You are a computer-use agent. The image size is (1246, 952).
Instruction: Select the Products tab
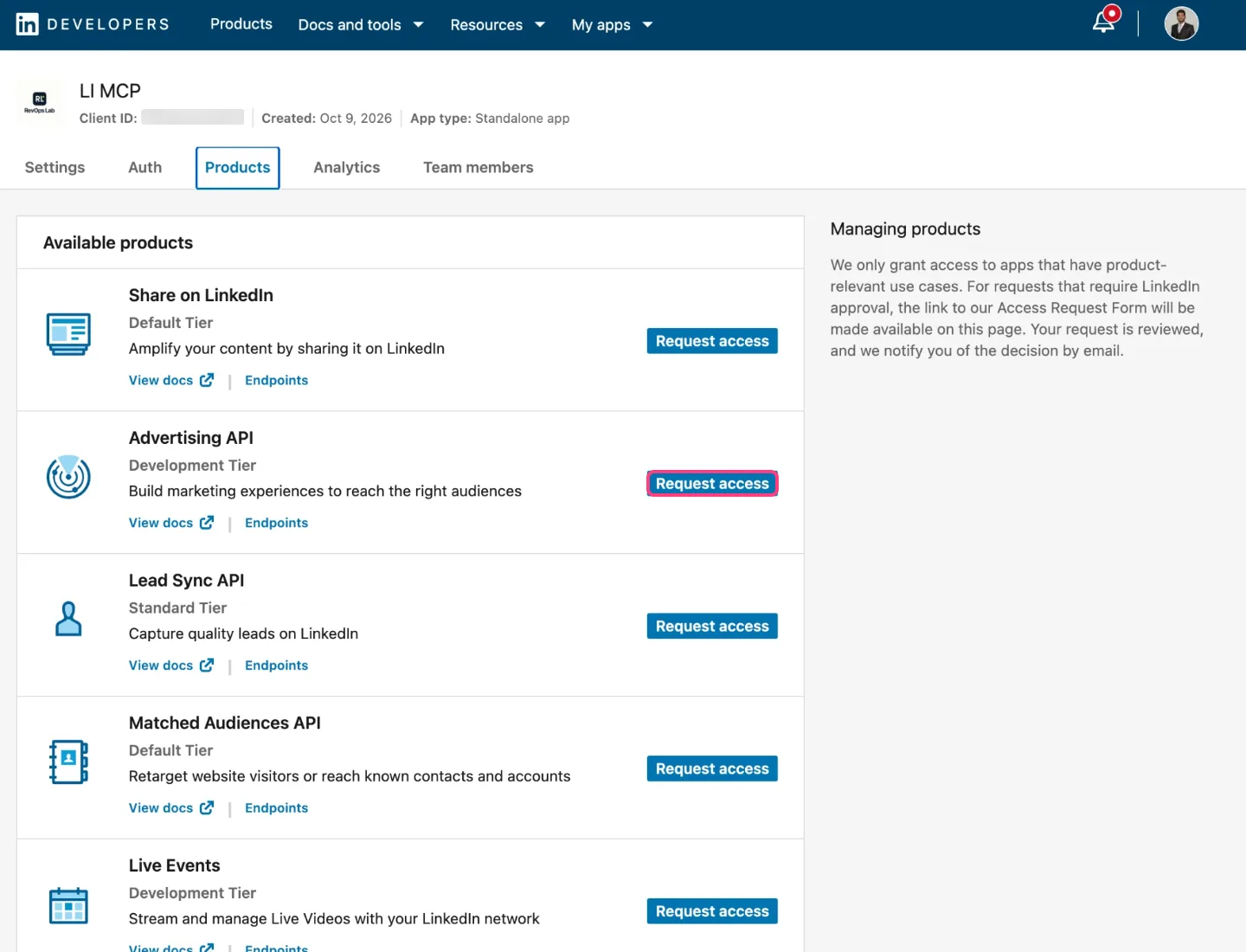point(238,168)
